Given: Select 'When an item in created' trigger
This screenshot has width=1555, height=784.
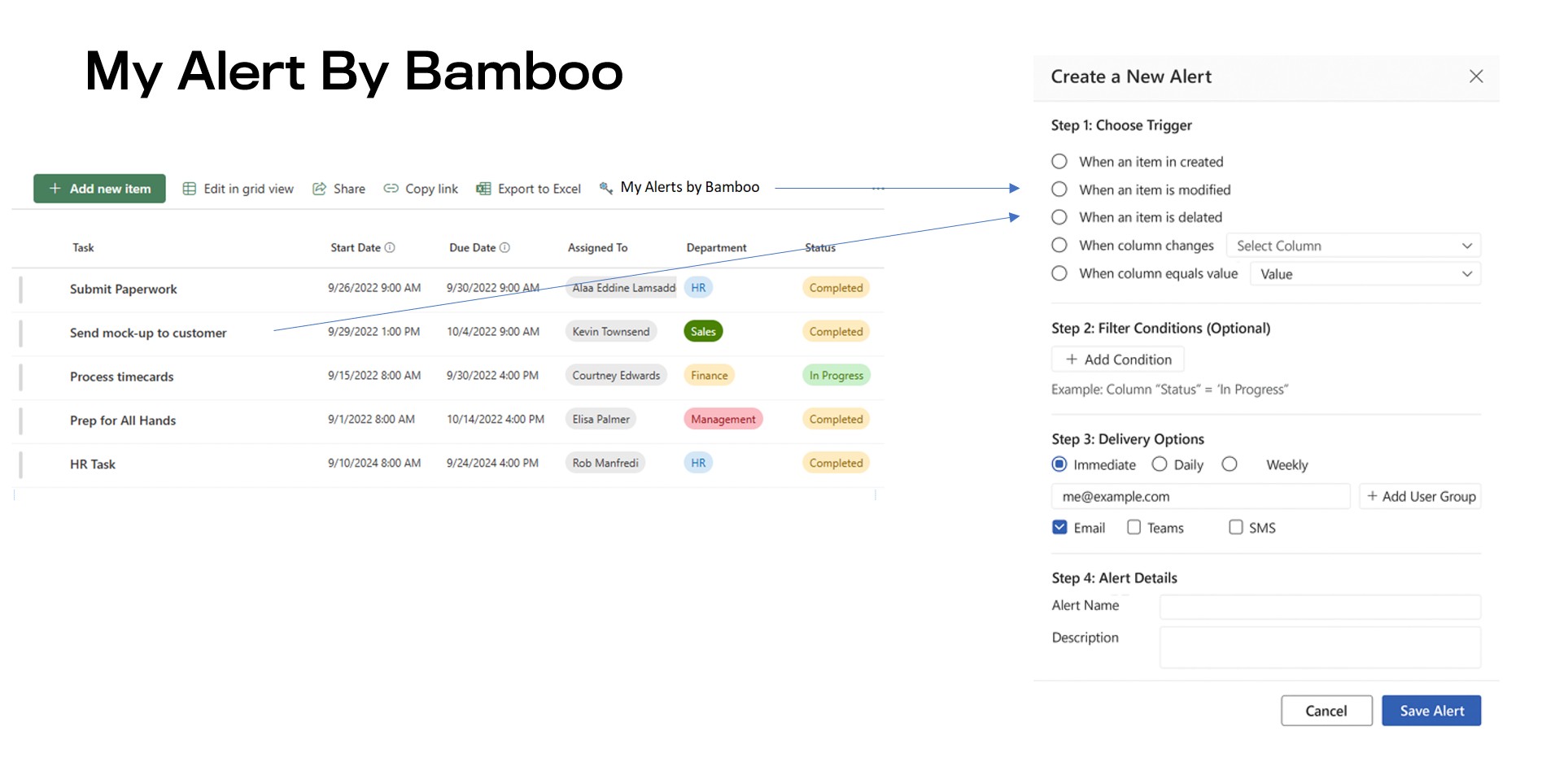Looking at the screenshot, I should click(x=1059, y=162).
